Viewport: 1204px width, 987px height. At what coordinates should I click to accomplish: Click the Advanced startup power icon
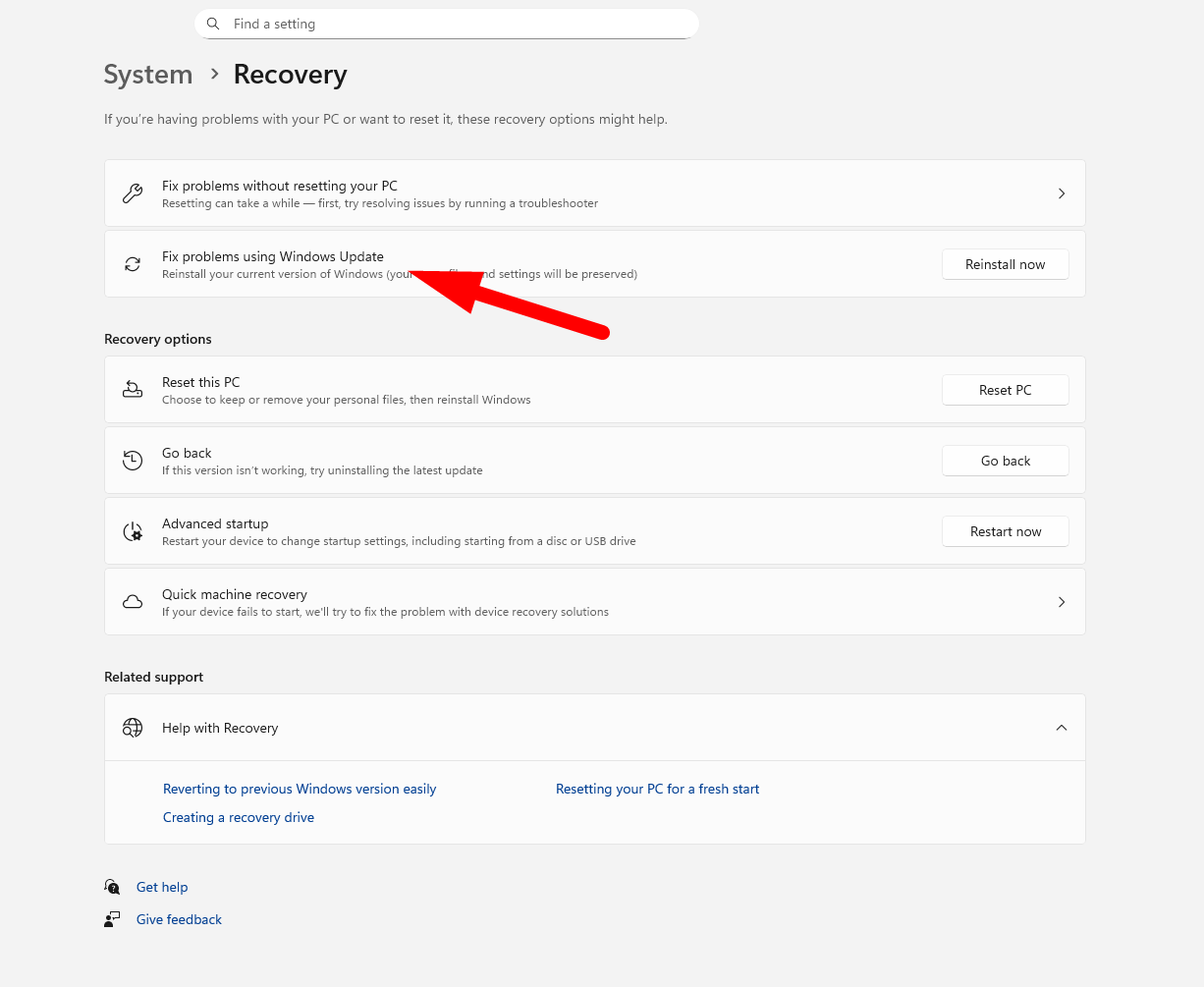[x=133, y=531]
